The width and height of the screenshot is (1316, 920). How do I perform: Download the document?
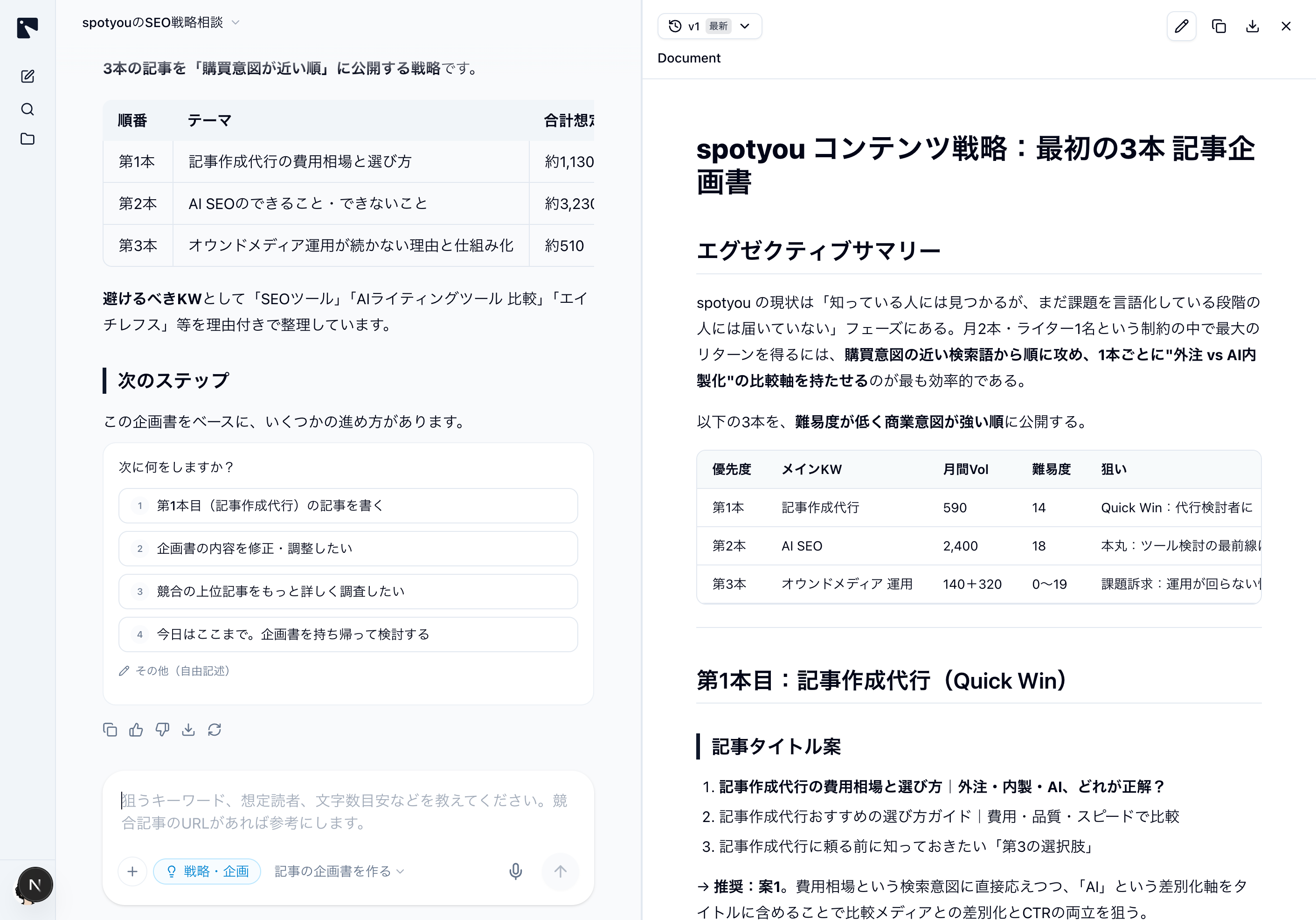(1253, 27)
